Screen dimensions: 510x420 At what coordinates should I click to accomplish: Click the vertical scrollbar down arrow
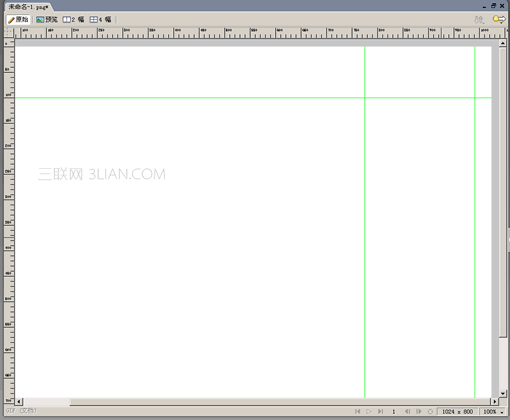click(x=503, y=394)
